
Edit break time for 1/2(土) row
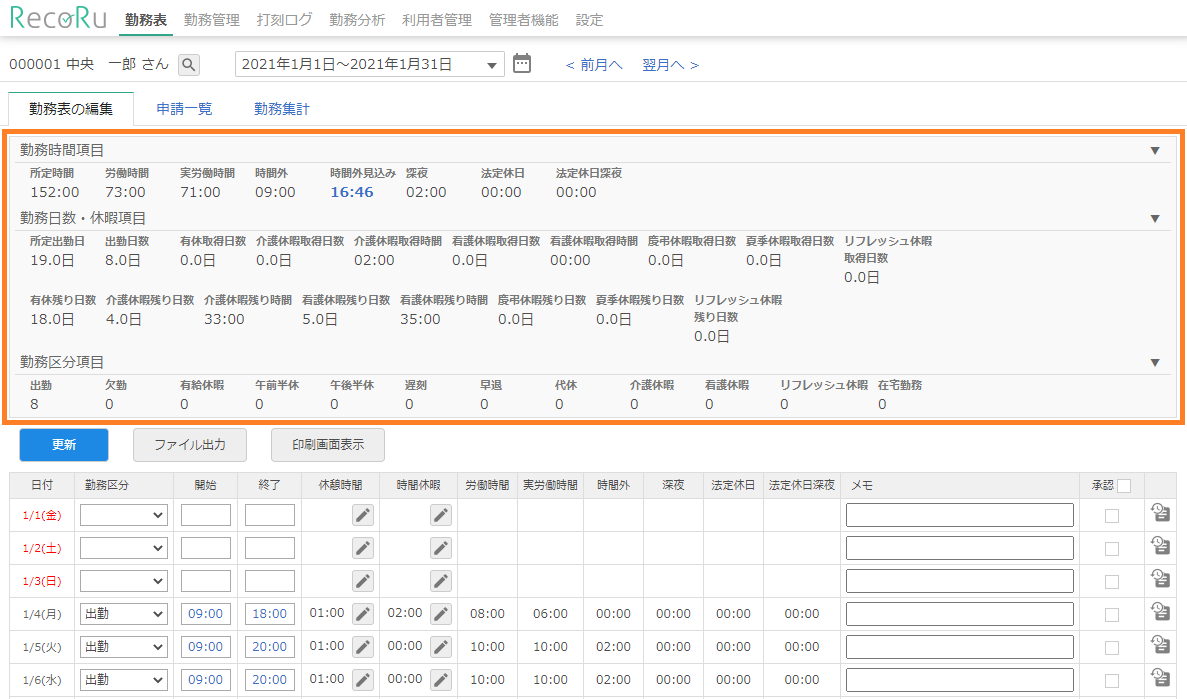click(x=363, y=548)
